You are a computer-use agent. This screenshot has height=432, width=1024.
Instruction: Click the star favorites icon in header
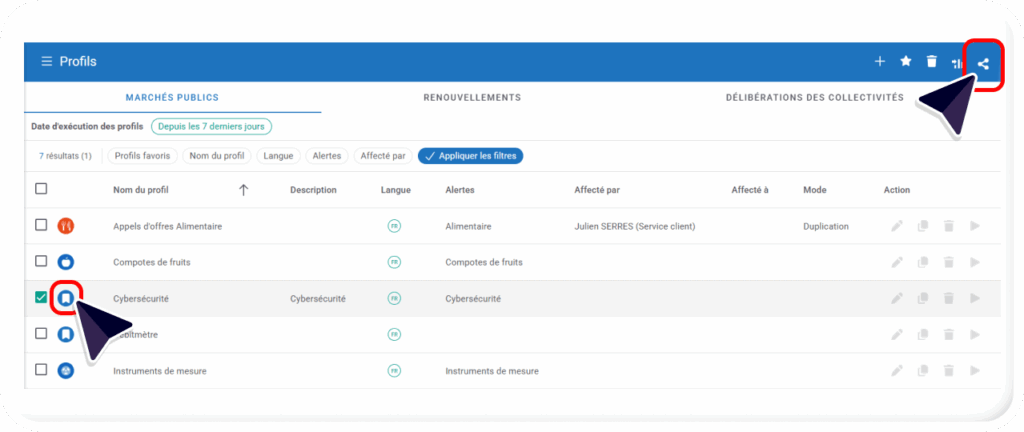(x=906, y=62)
